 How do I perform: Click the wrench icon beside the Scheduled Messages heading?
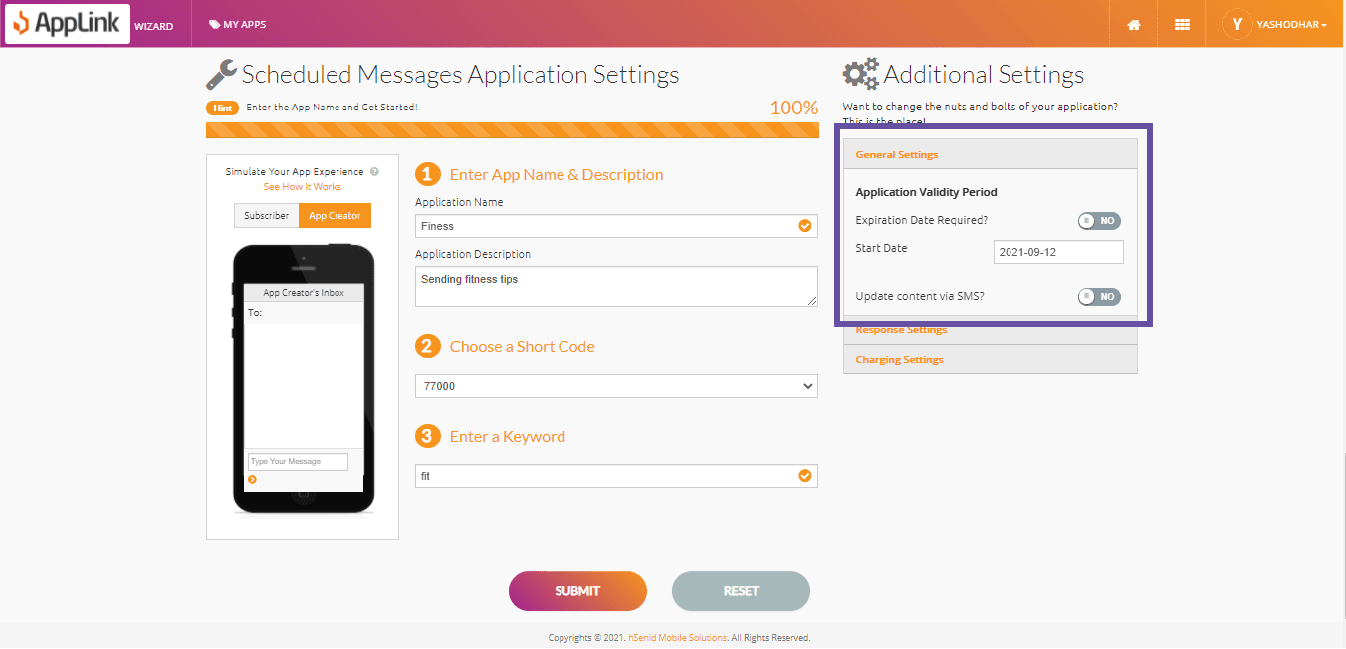[x=221, y=75]
